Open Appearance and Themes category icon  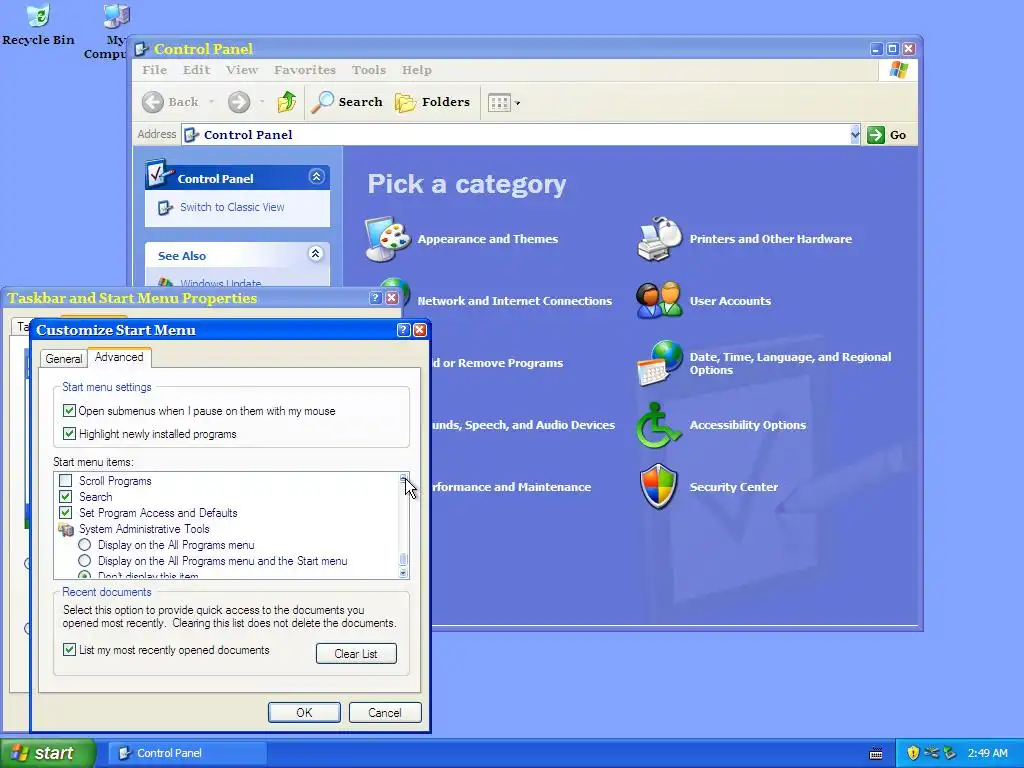point(387,239)
